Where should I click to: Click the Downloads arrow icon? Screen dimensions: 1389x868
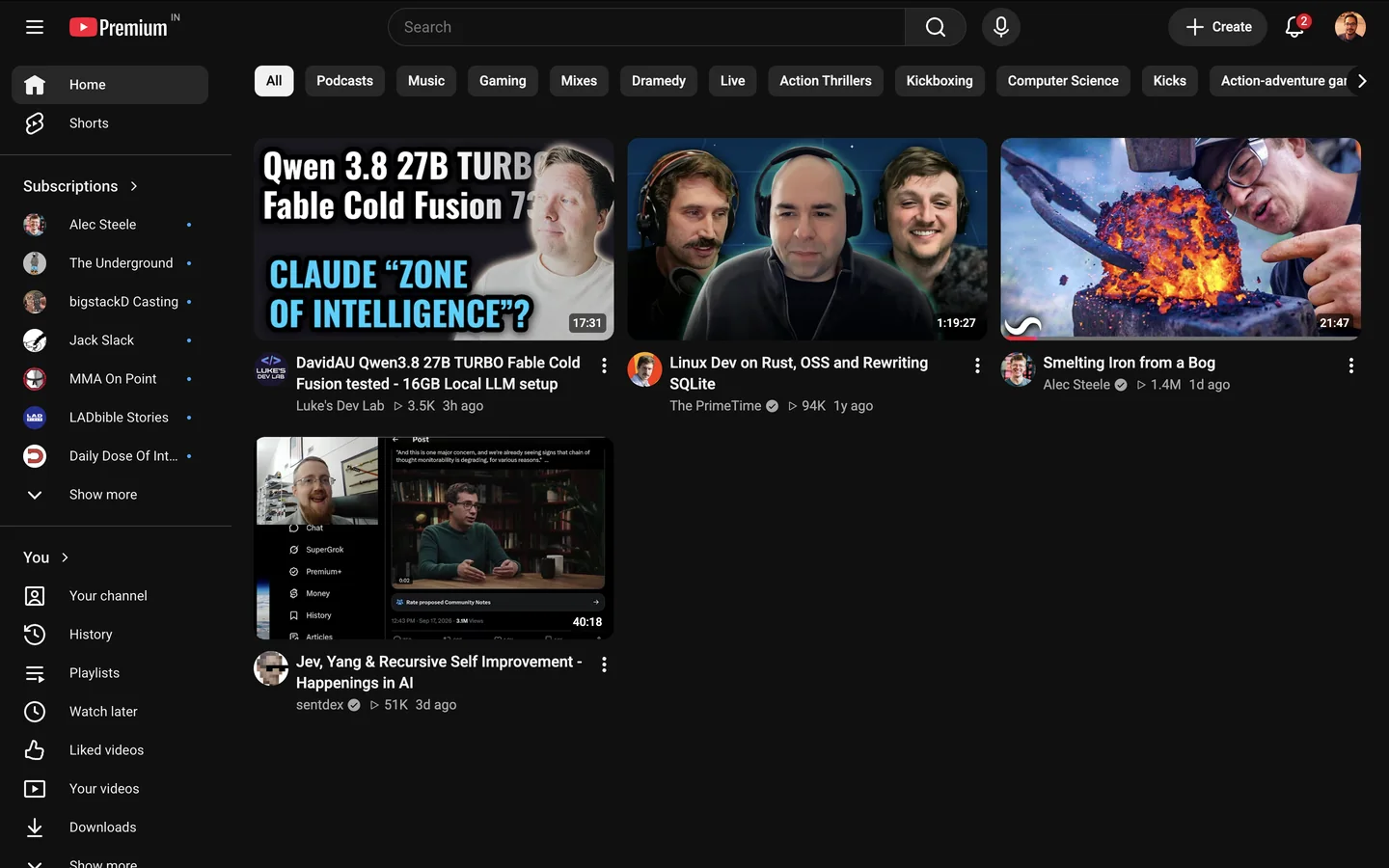pos(35,827)
